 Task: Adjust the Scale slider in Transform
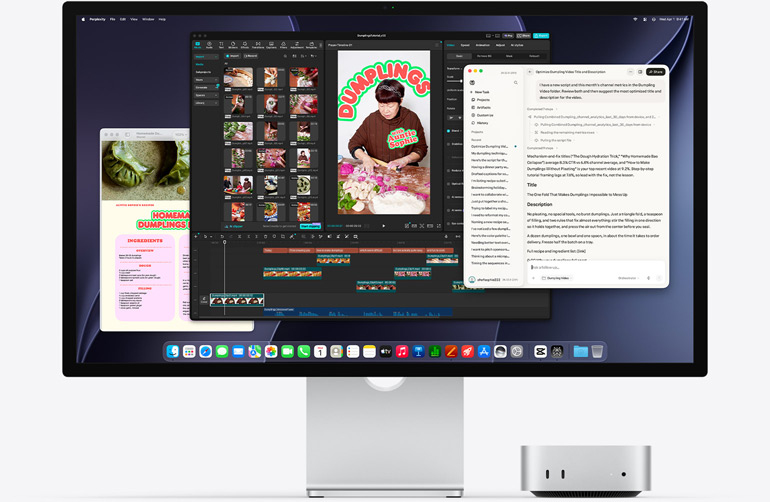click(454, 81)
